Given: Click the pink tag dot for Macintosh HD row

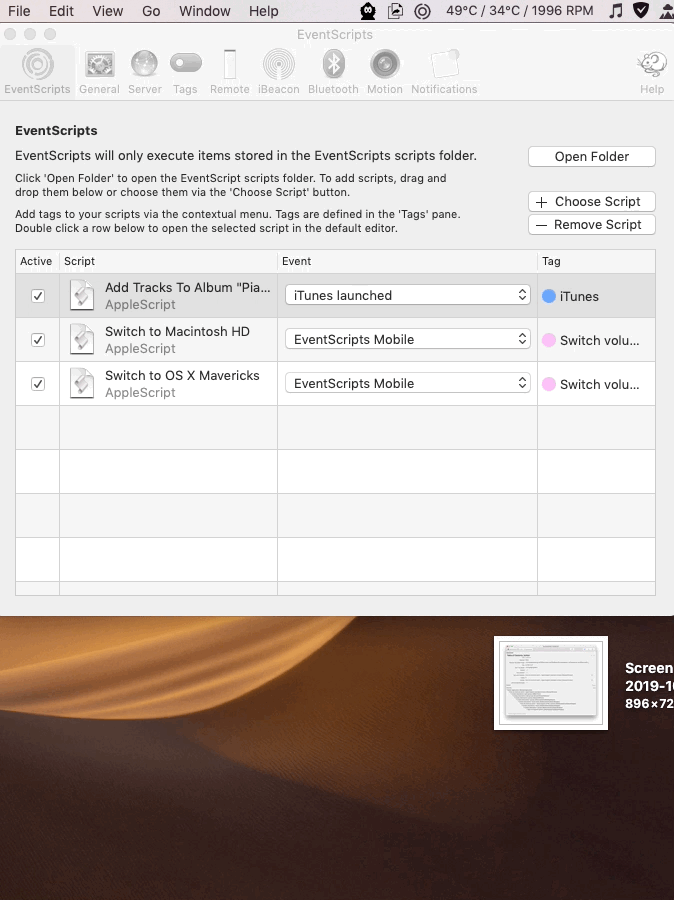Looking at the screenshot, I should (549, 340).
